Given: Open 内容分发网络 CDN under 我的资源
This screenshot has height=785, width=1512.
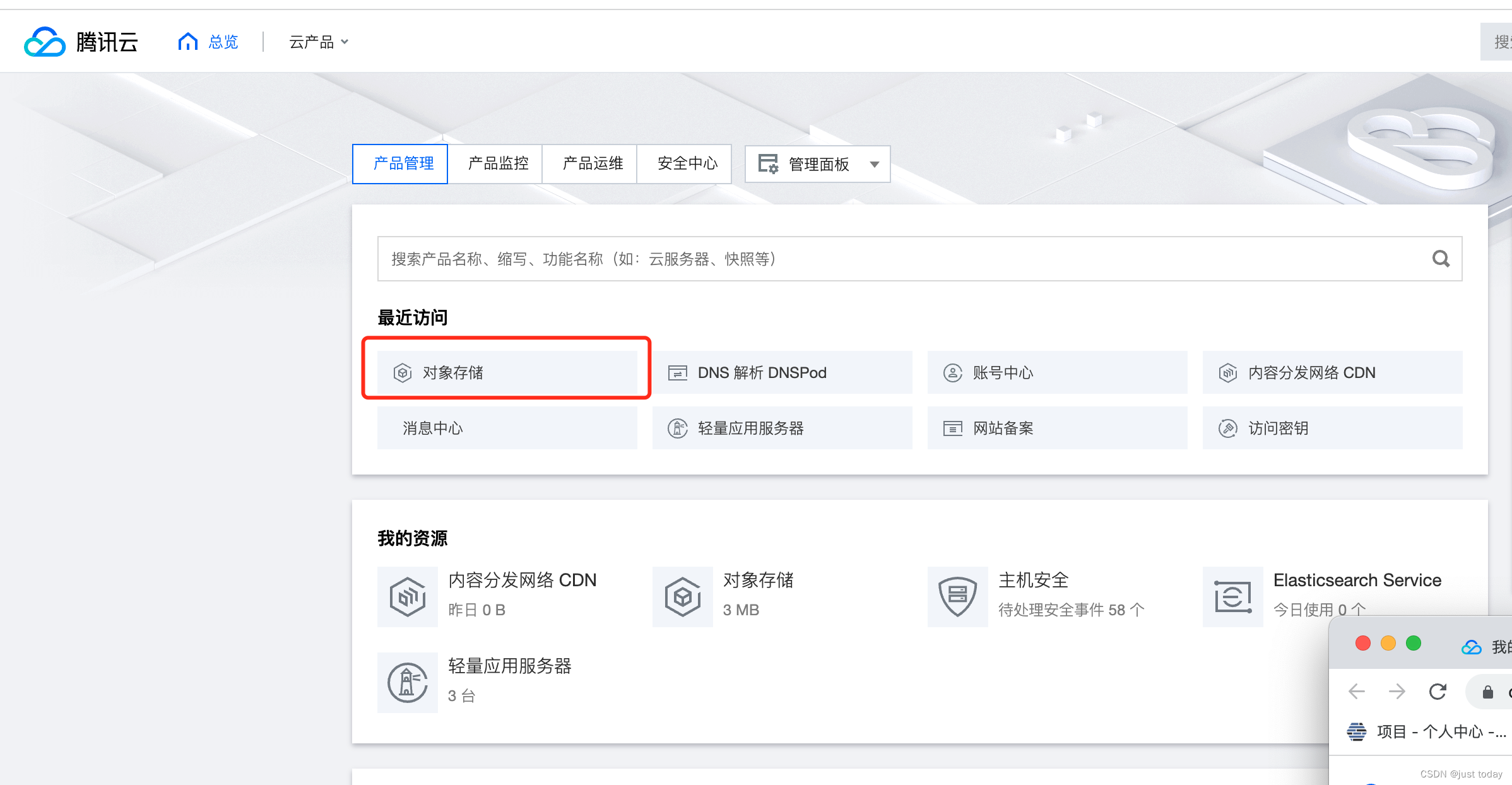Looking at the screenshot, I should pyautogui.click(x=523, y=580).
